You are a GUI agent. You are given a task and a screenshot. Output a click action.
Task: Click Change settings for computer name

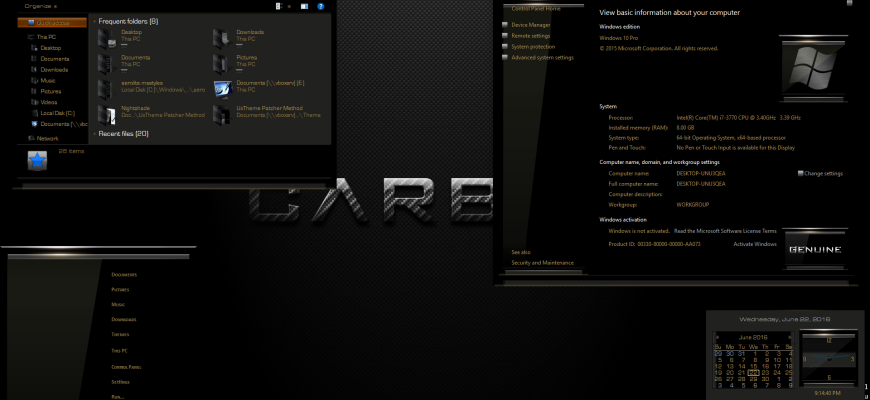pos(820,174)
